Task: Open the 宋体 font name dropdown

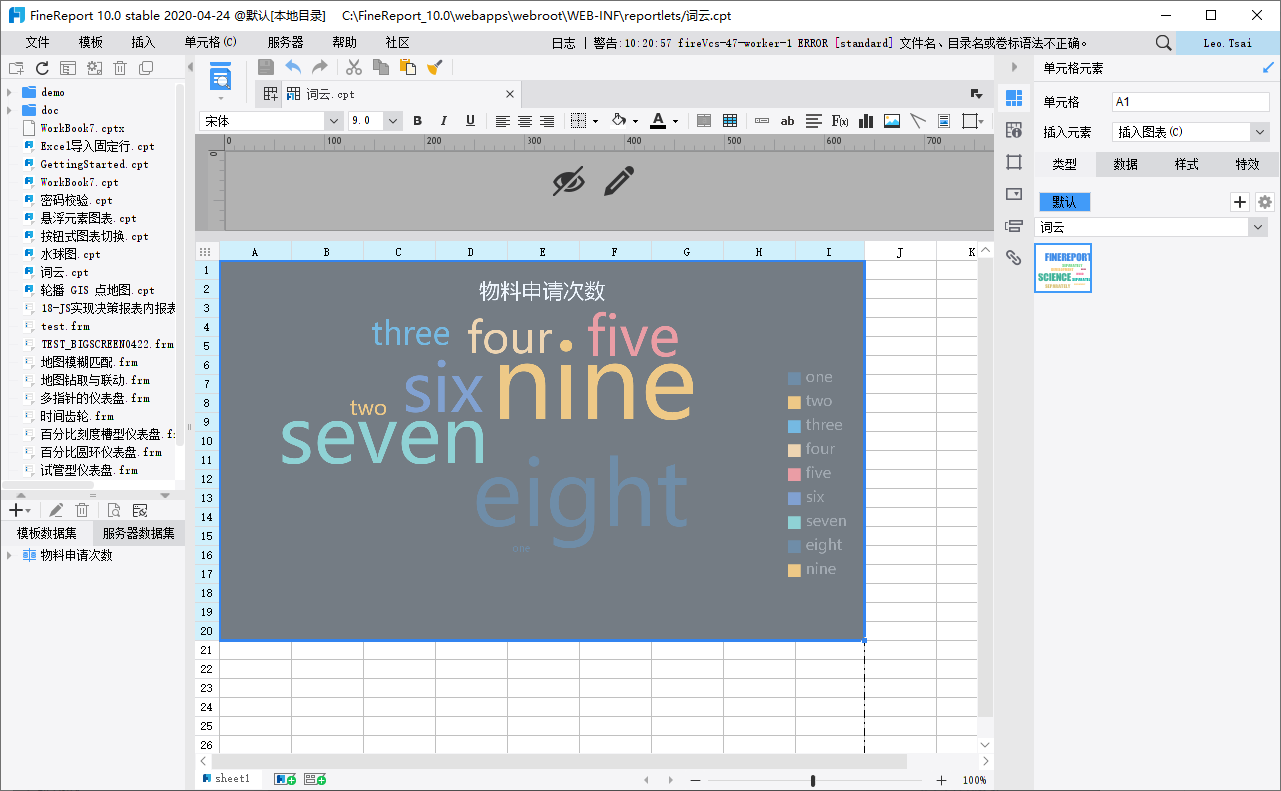Action: tap(334, 121)
